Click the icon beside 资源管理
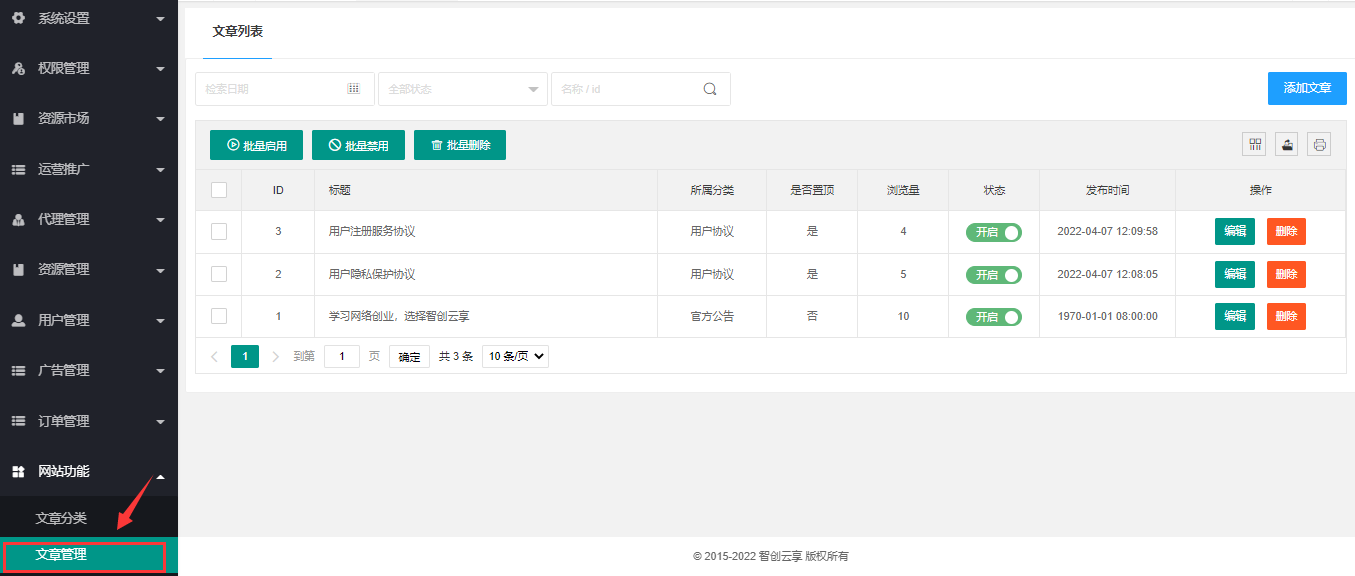 click(x=18, y=269)
